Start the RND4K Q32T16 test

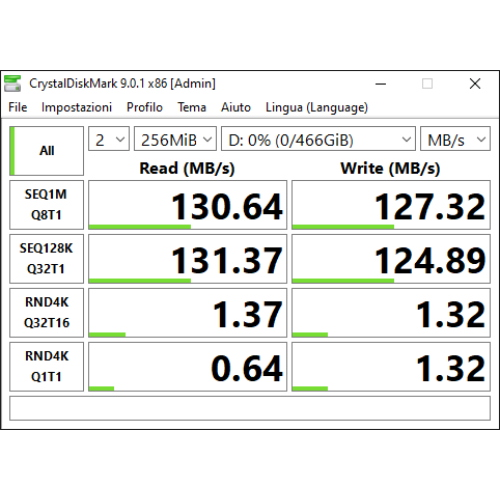[46, 313]
